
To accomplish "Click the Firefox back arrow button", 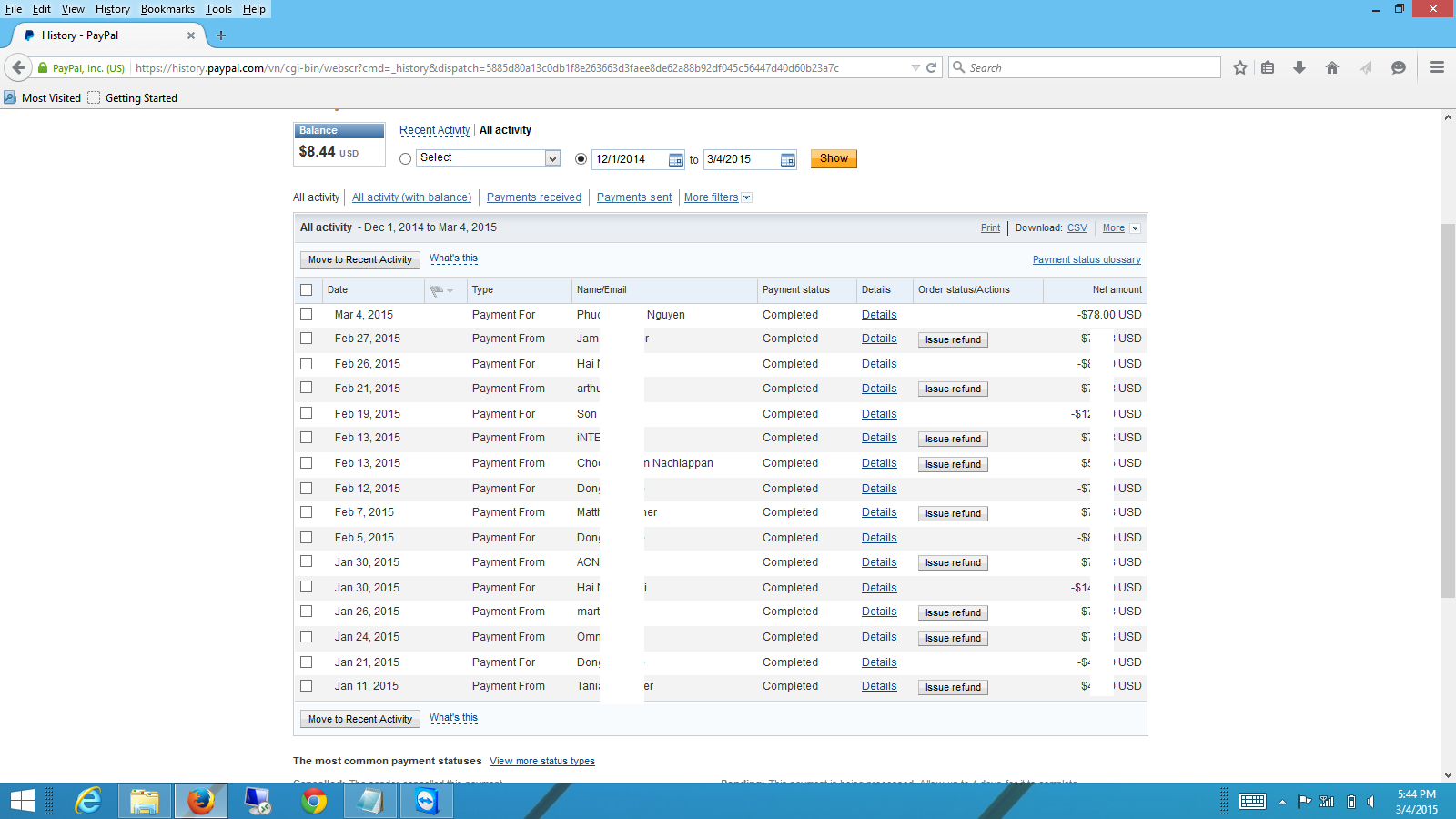I will pyautogui.click(x=18, y=67).
